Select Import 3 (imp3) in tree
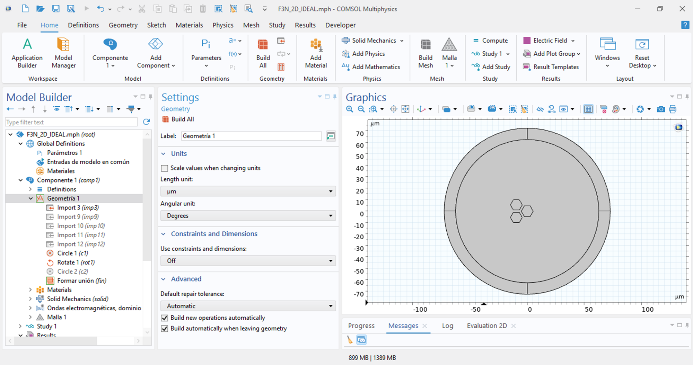Screen dimensions: 693x365 [x=78, y=208]
